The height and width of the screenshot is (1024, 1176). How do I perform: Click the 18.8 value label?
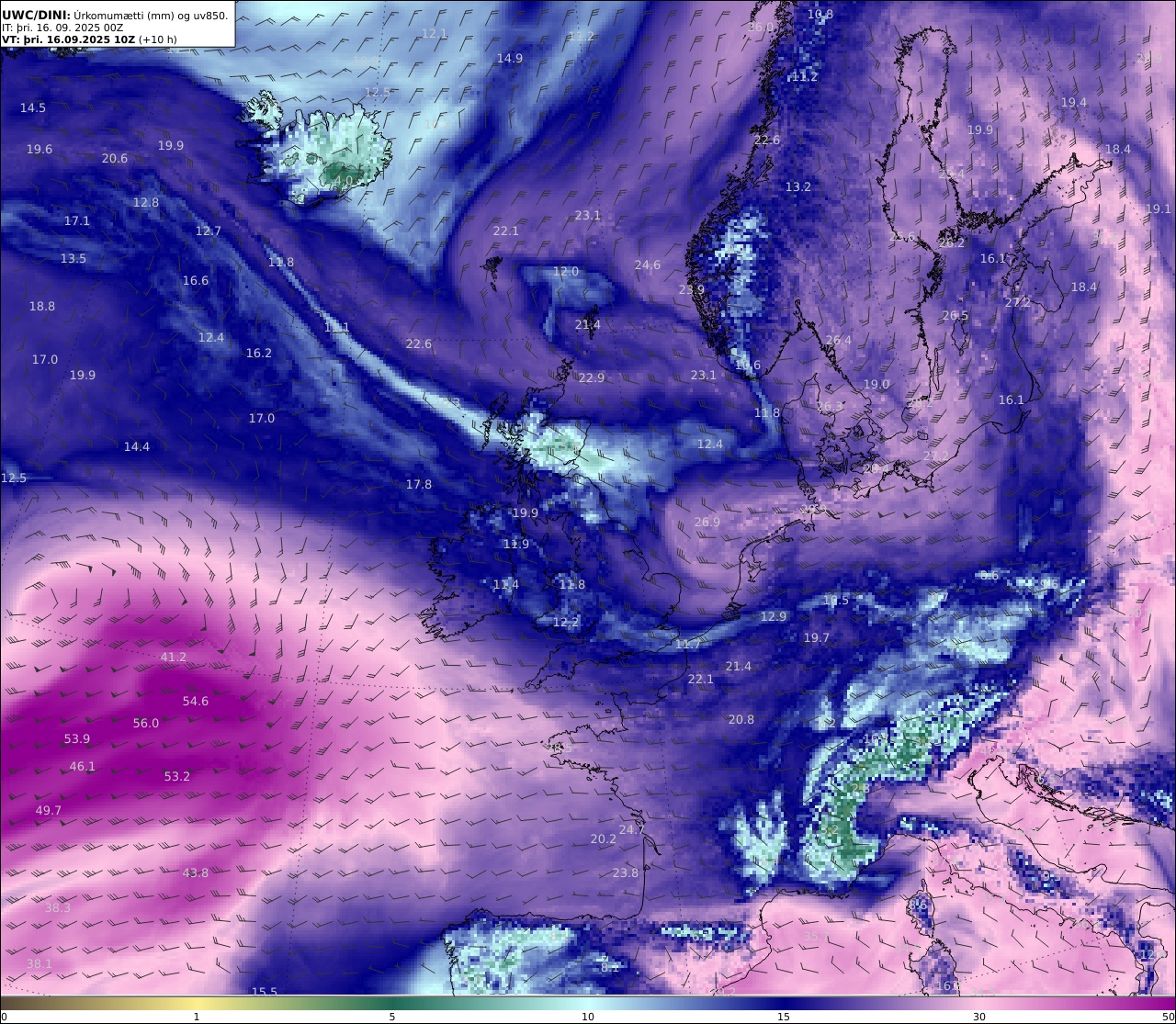(x=42, y=306)
